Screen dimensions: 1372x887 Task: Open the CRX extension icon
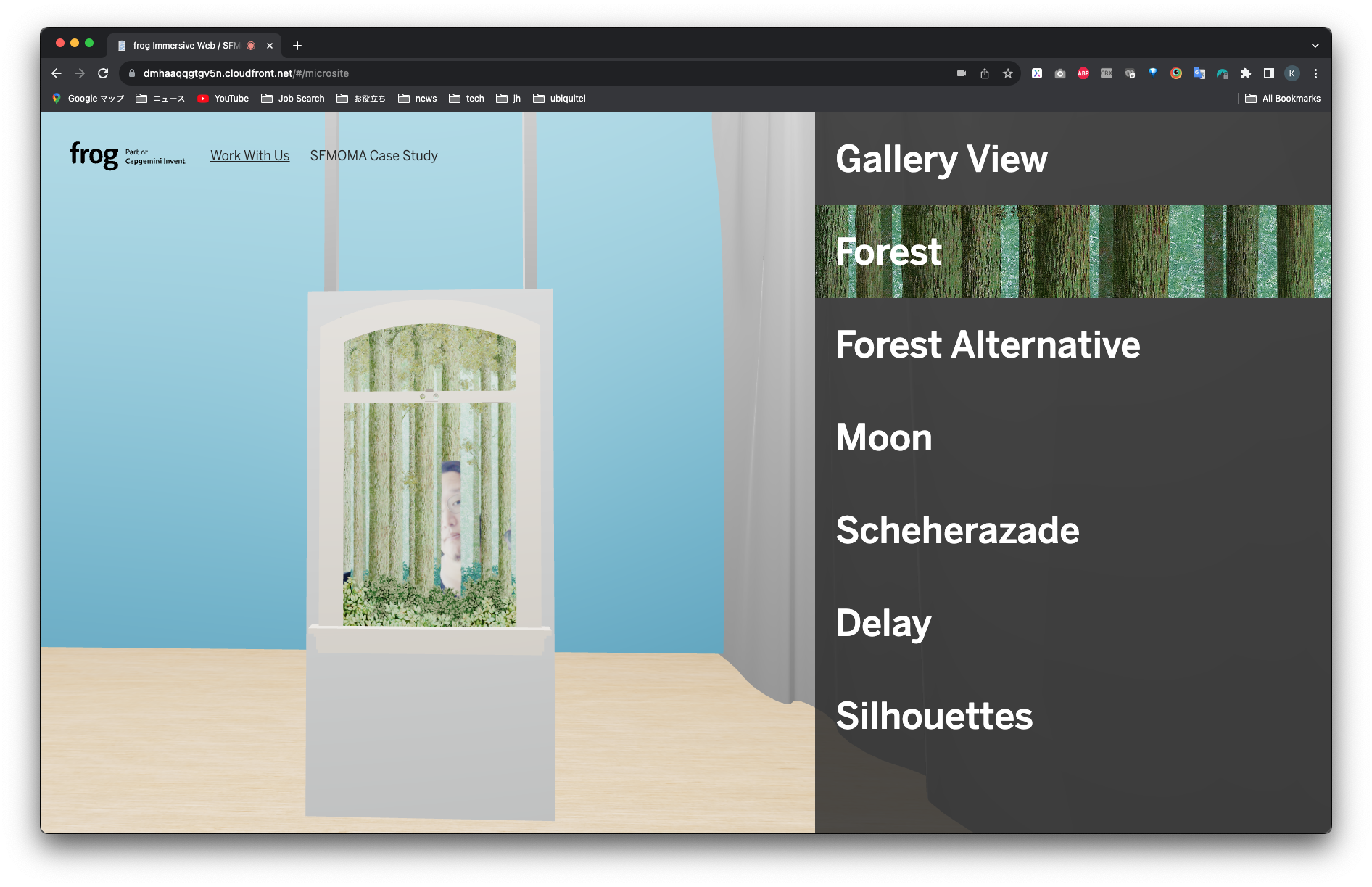pyautogui.click(x=1107, y=73)
